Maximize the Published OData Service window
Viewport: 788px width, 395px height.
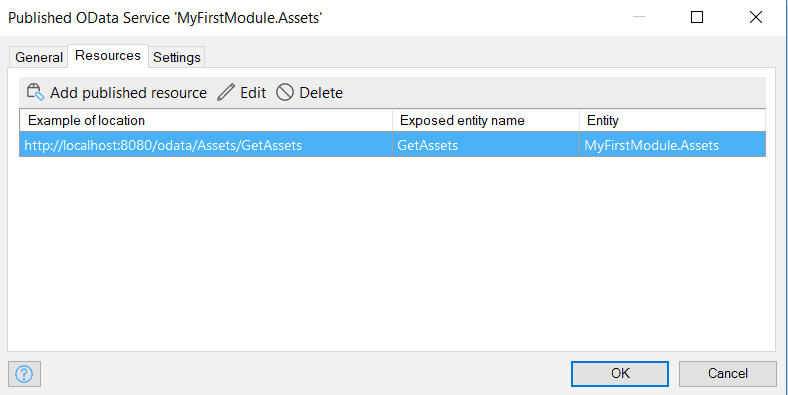point(697,18)
